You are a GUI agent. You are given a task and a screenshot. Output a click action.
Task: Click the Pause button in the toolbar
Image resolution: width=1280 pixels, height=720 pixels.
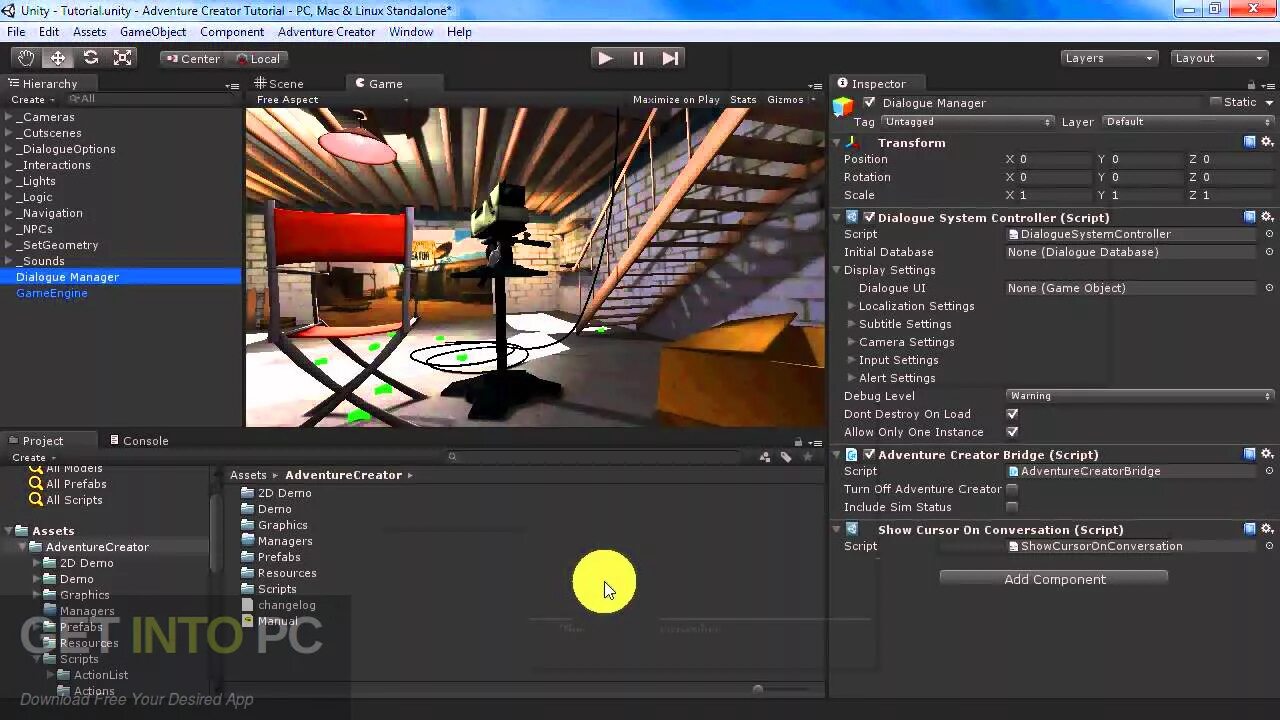point(638,58)
